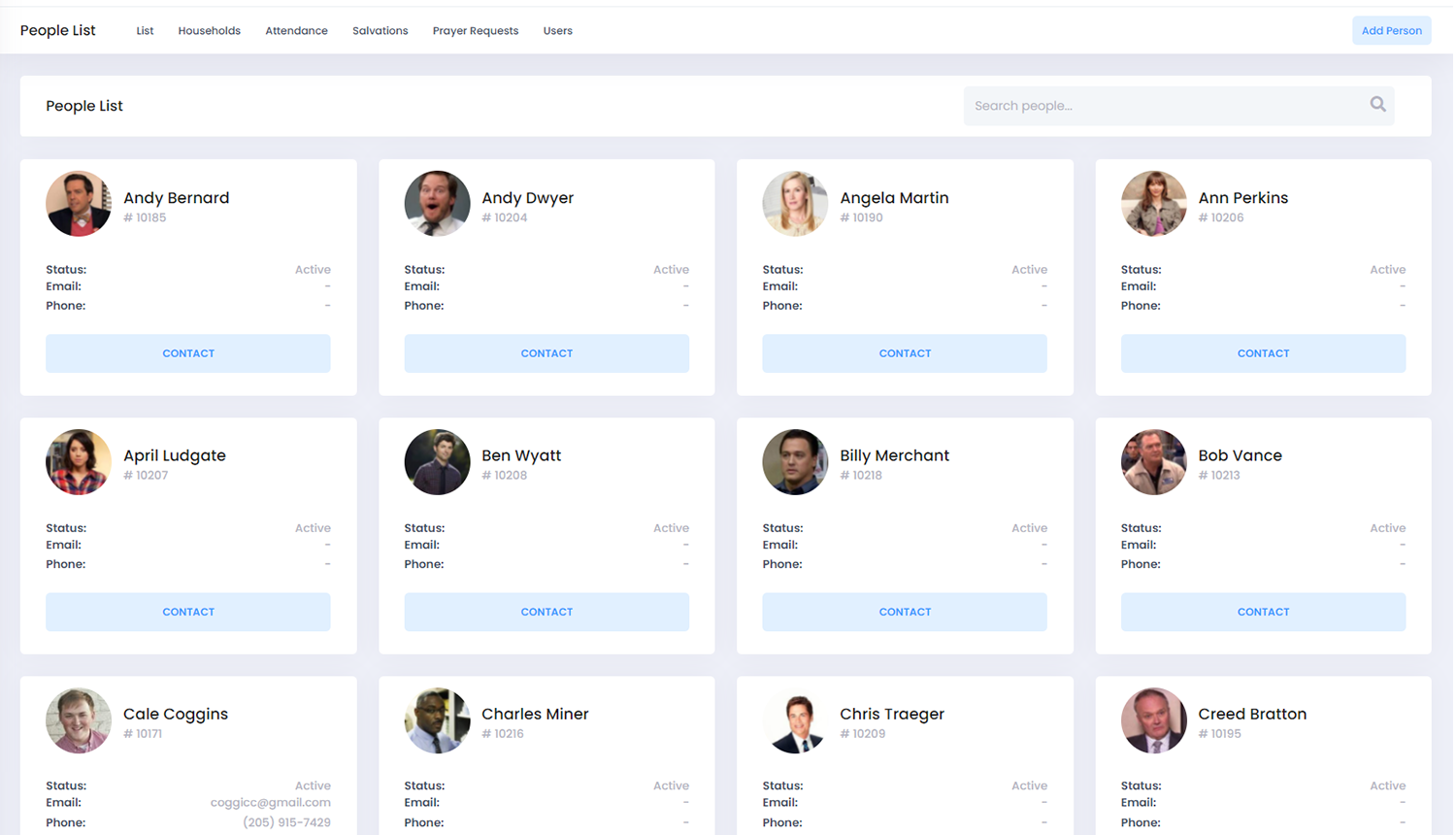The width and height of the screenshot is (1456, 835).
Task: Select ID # 10209 text
Action: [x=862, y=734]
